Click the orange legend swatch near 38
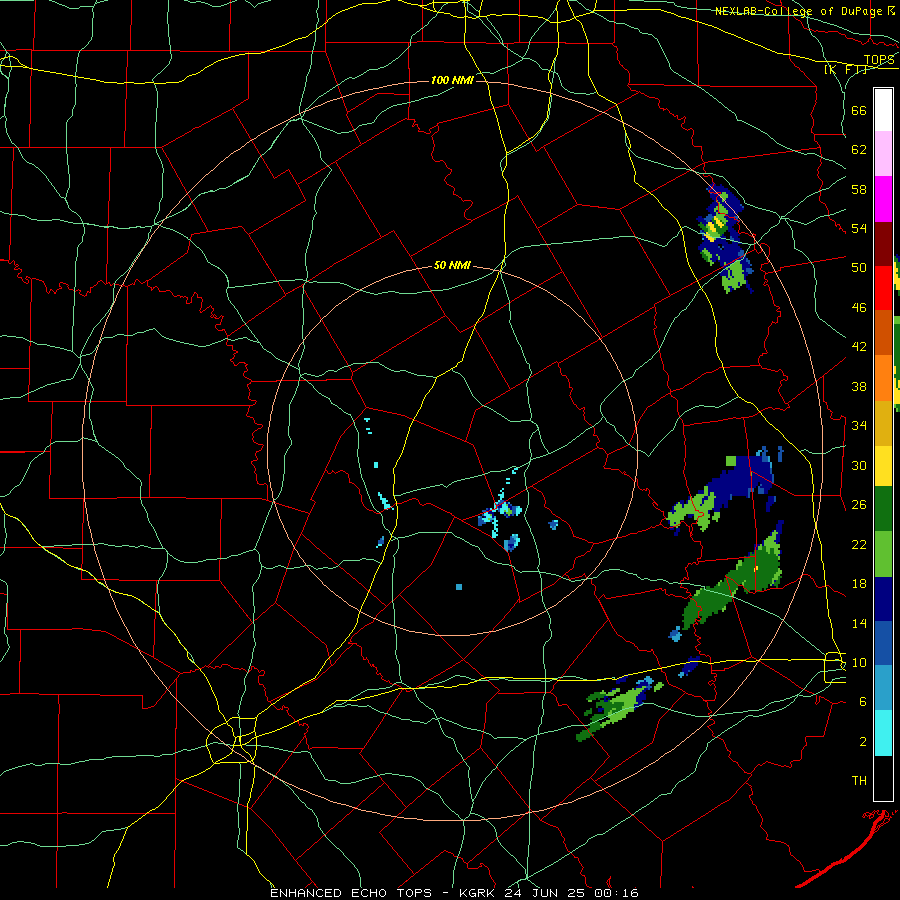Screen dimensions: 900x900 pyautogui.click(x=883, y=378)
